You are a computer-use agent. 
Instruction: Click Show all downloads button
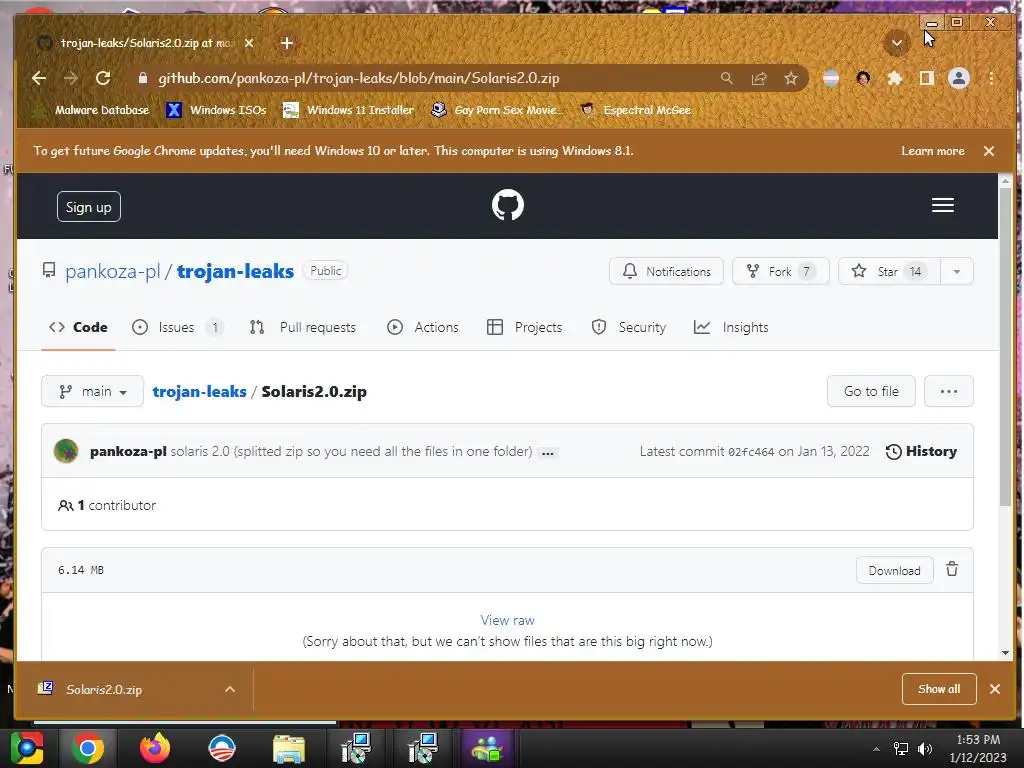click(x=939, y=689)
